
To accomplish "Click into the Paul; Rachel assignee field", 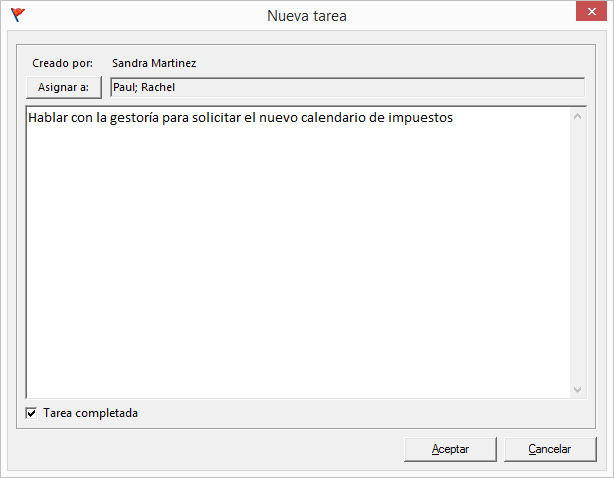I will (347, 87).
